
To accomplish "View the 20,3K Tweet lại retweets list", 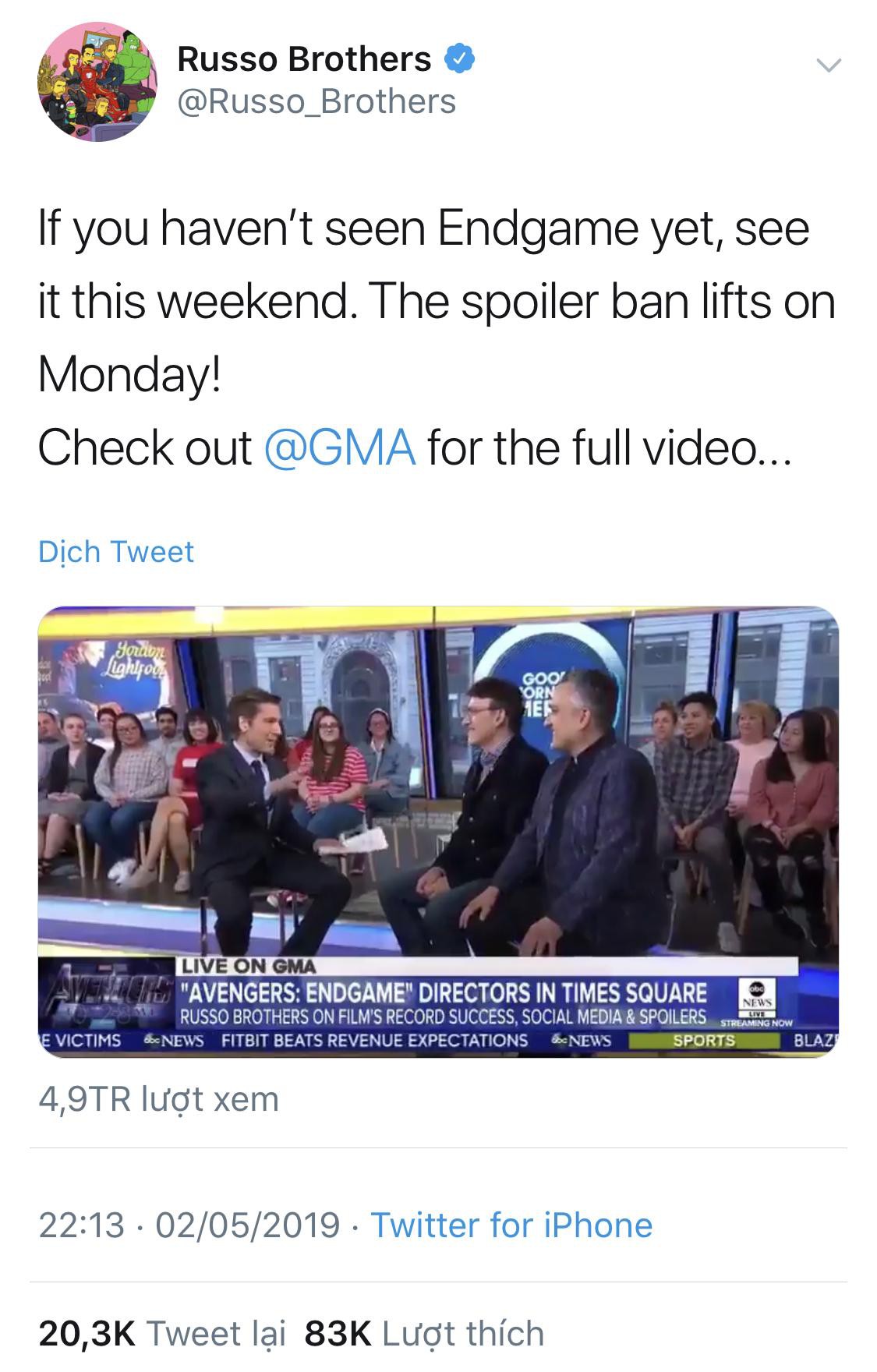I will (x=162, y=1332).
